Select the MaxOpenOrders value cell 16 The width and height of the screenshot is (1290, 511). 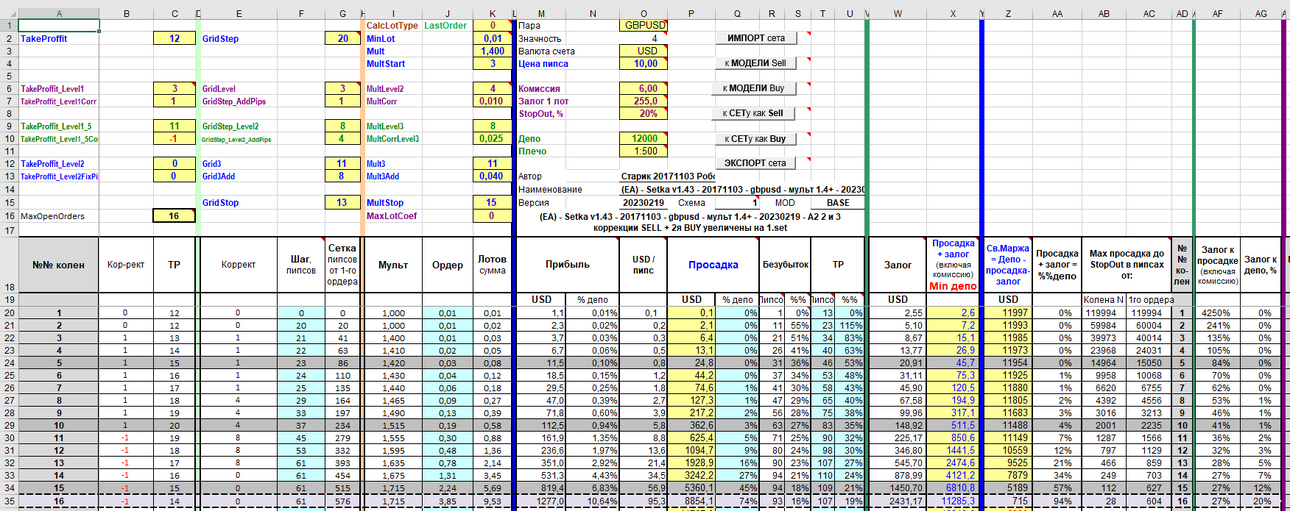(x=175, y=215)
